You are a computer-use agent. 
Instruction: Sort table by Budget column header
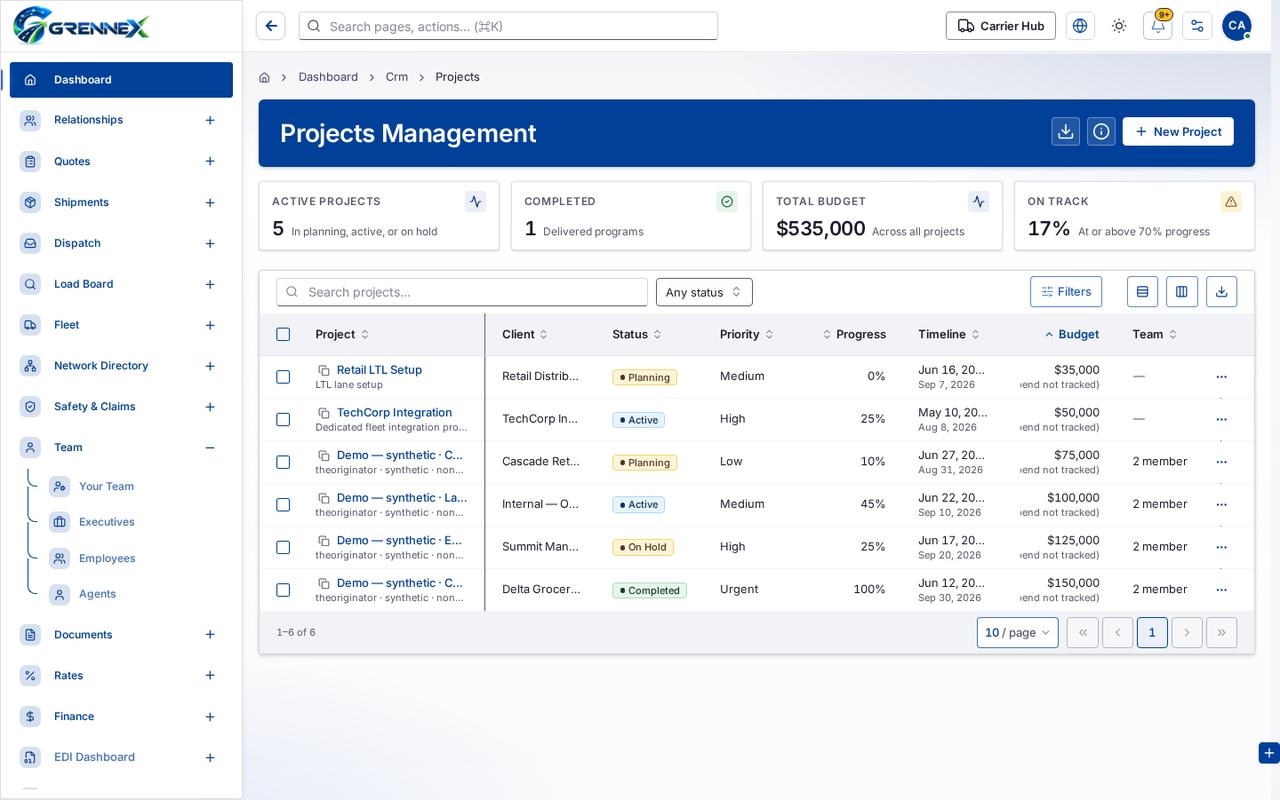coord(1072,334)
